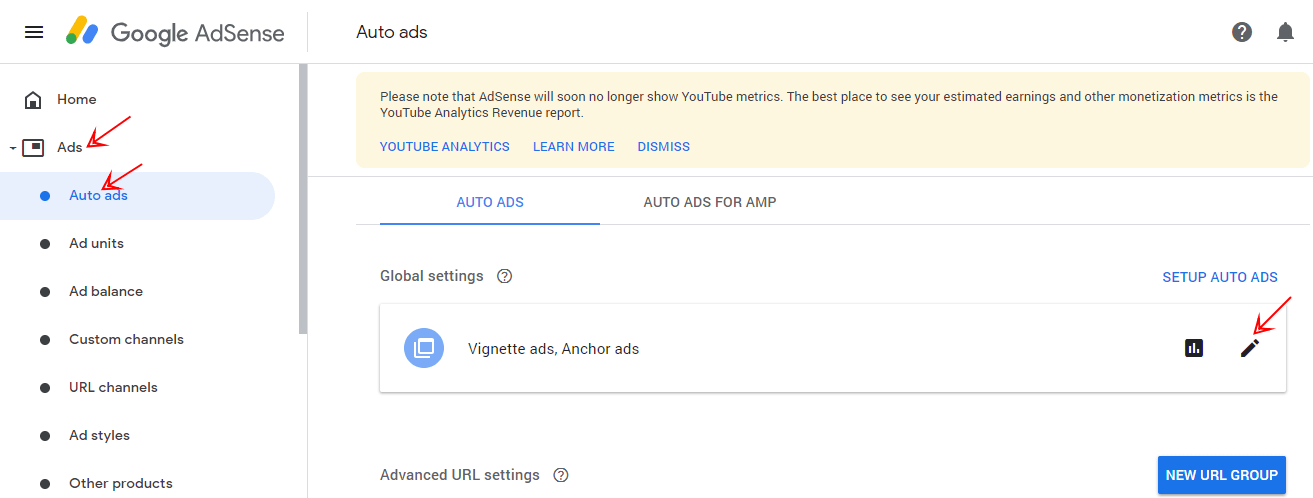View statistics for Vignette ads, Anchor ads

1193,348
